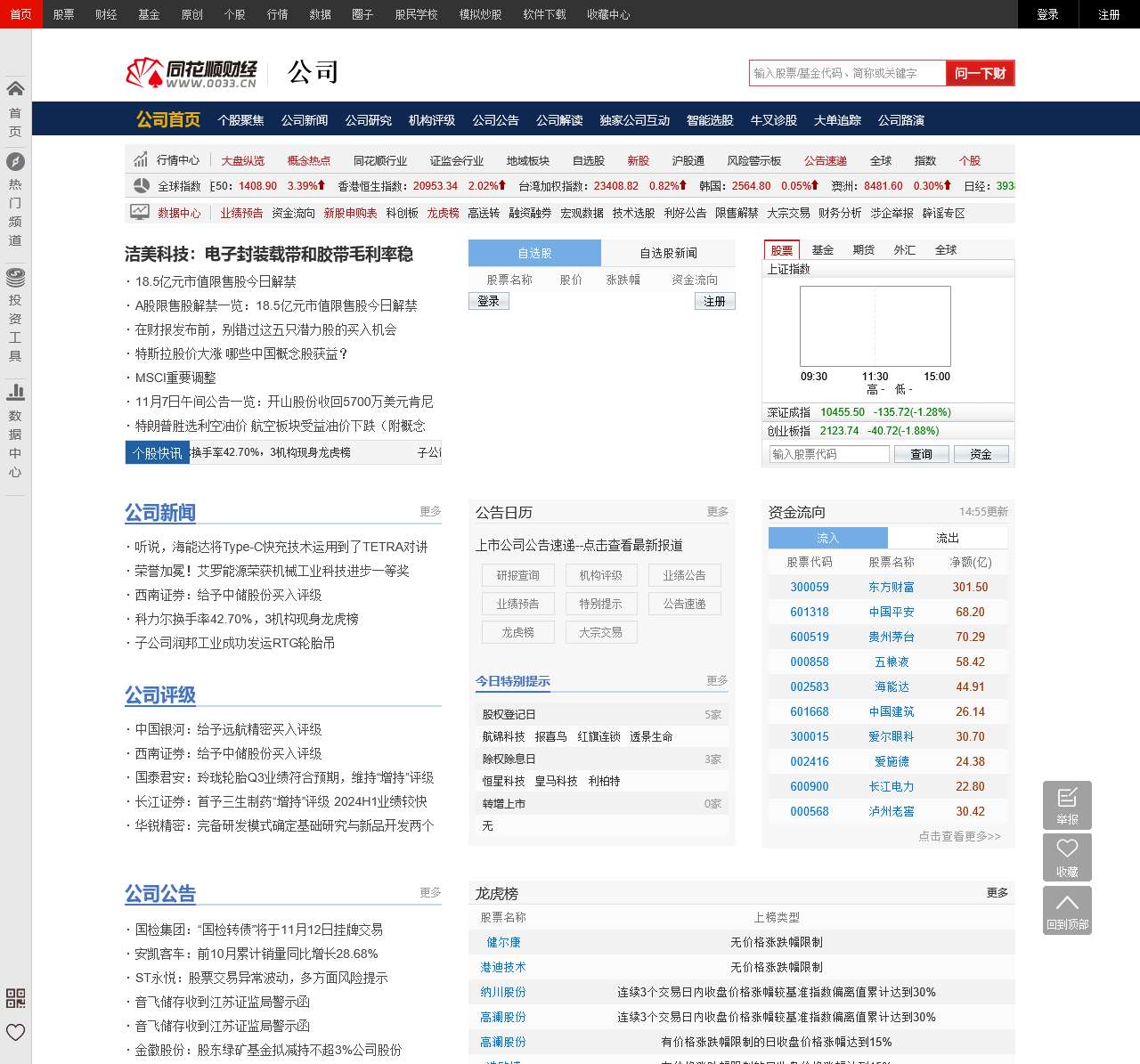Open 注册 in top right bar
The image size is (1140, 1064).
tap(1109, 14)
